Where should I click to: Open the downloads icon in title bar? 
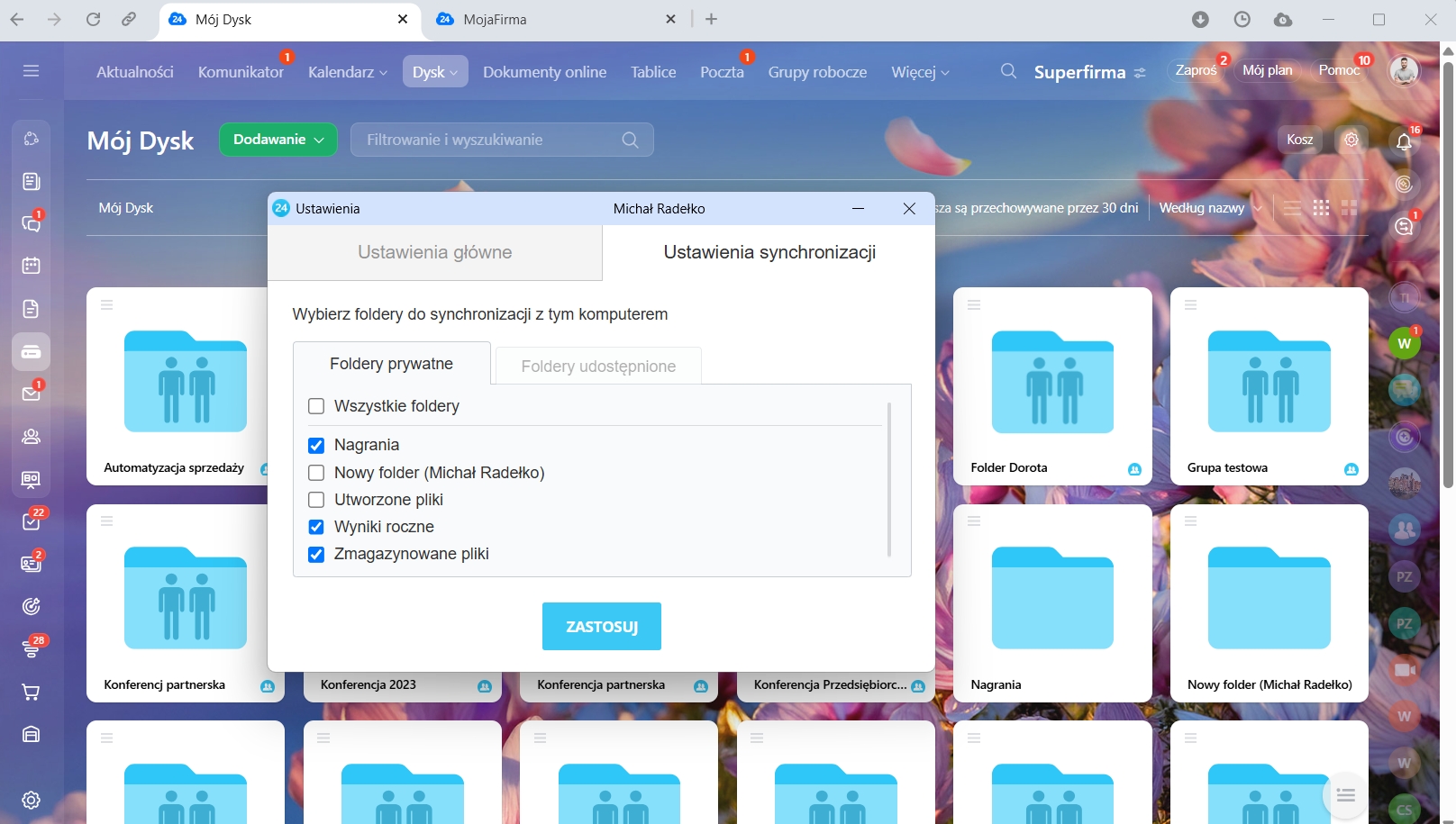point(1200,19)
